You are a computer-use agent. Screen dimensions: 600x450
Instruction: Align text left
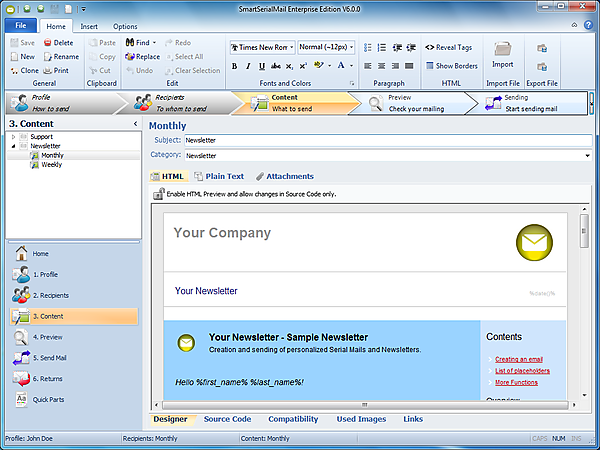pos(368,66)
